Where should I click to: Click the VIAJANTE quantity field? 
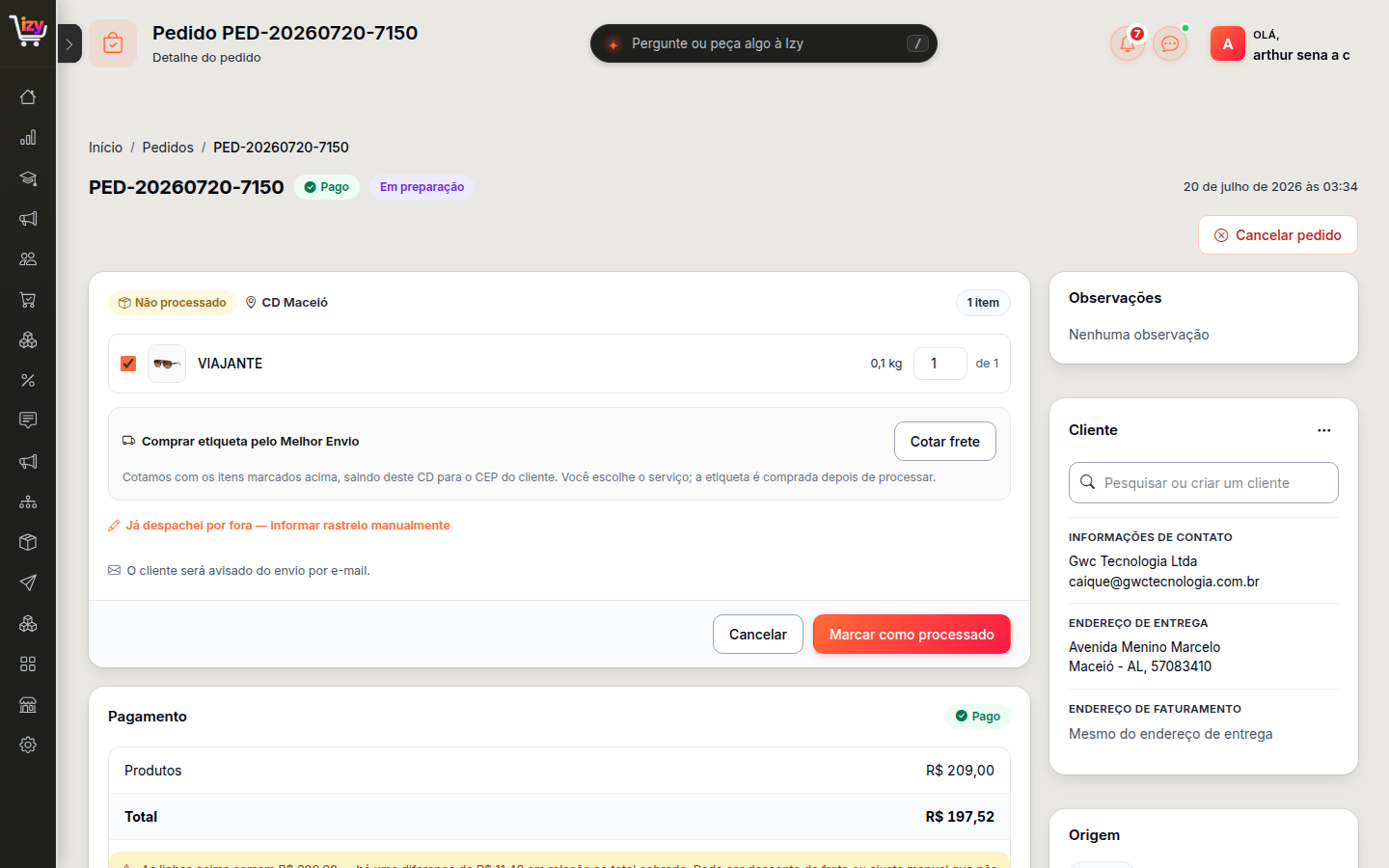940,364
